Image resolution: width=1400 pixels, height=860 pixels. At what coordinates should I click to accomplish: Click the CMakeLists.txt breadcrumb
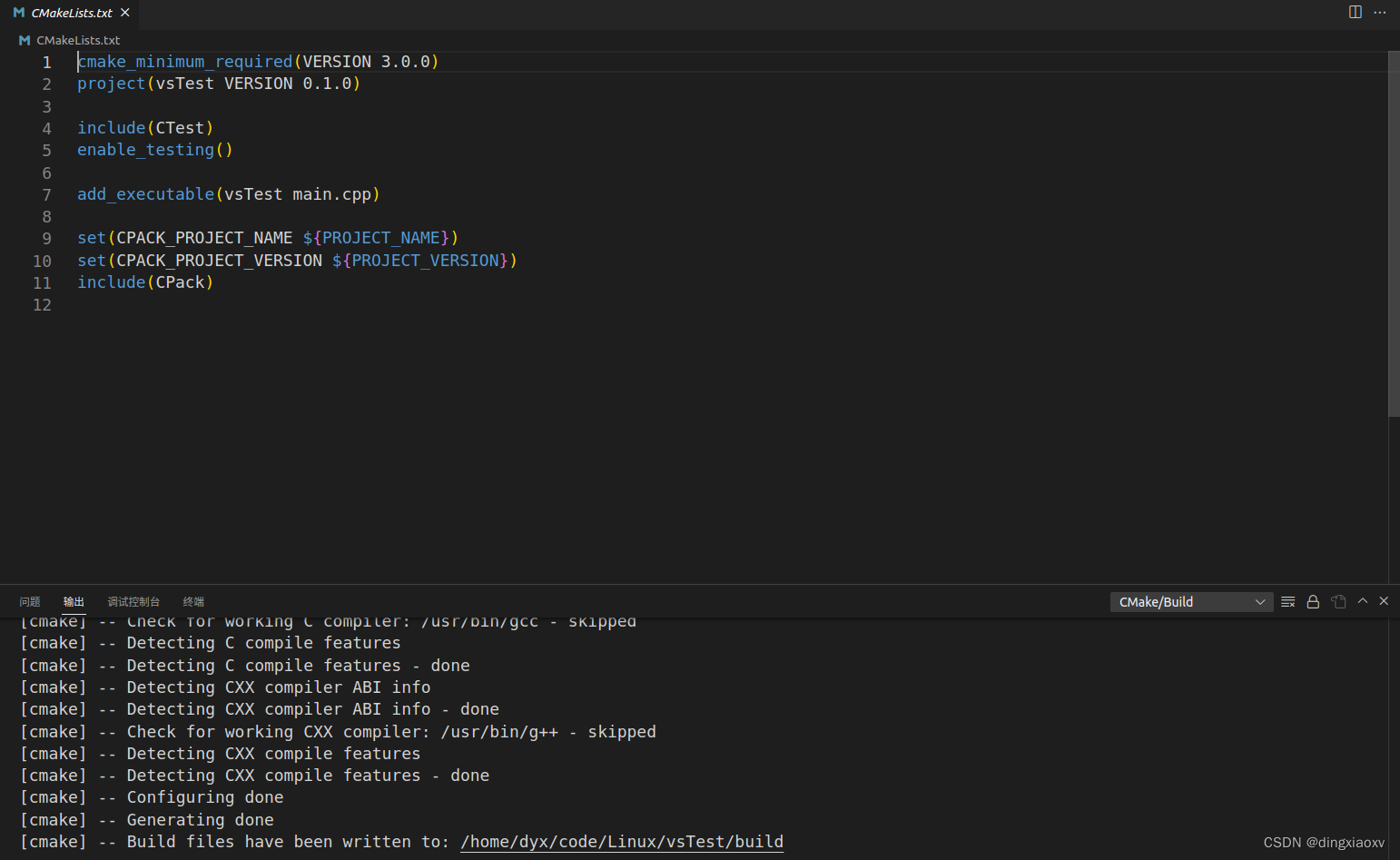click(78, 40)
